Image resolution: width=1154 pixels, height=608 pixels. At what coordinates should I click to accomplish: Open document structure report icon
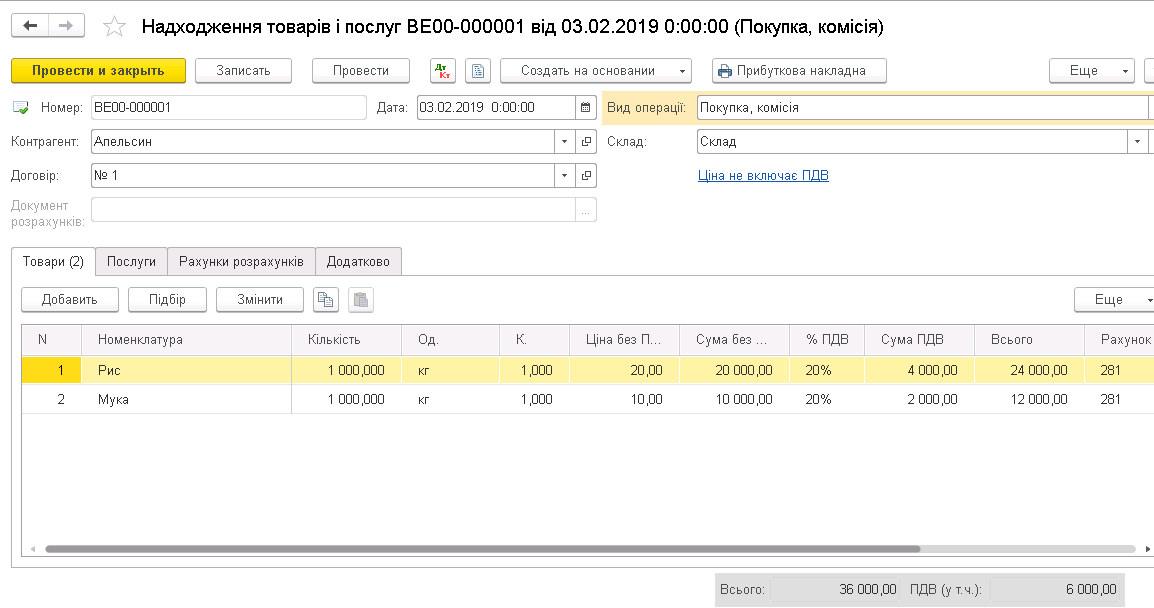click(x=478, y=71)
